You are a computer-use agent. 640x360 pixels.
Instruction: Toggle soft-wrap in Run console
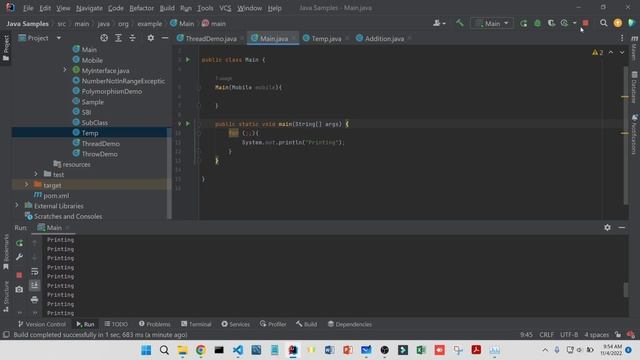(x=35, y=271)
